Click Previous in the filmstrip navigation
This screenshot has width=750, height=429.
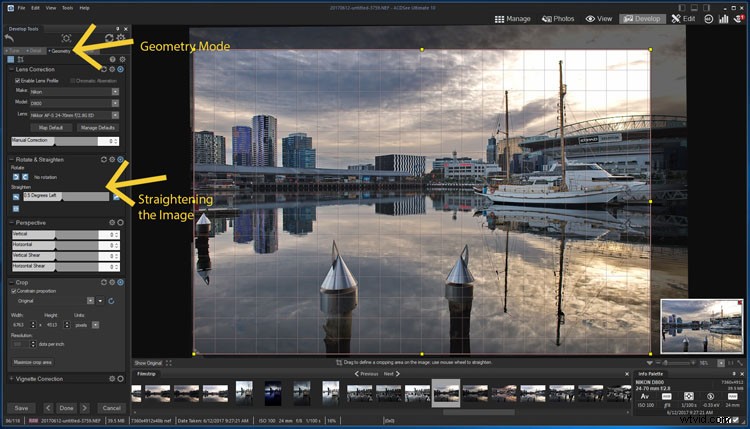point(366,374)
